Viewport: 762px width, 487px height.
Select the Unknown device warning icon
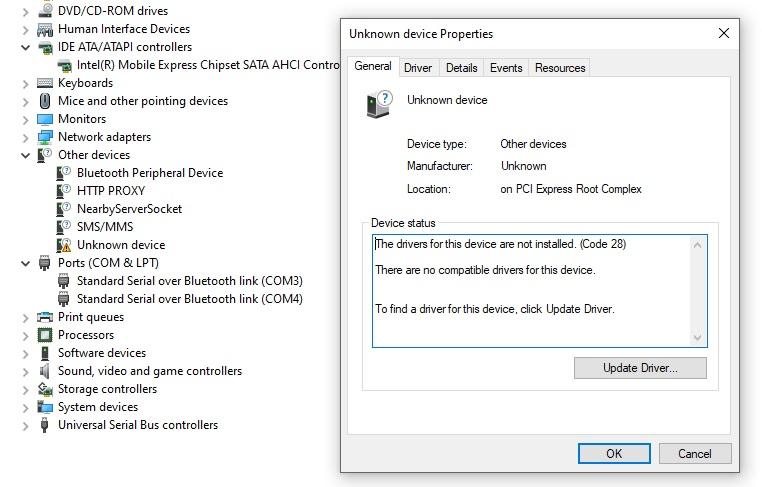[x=64, y=245]
